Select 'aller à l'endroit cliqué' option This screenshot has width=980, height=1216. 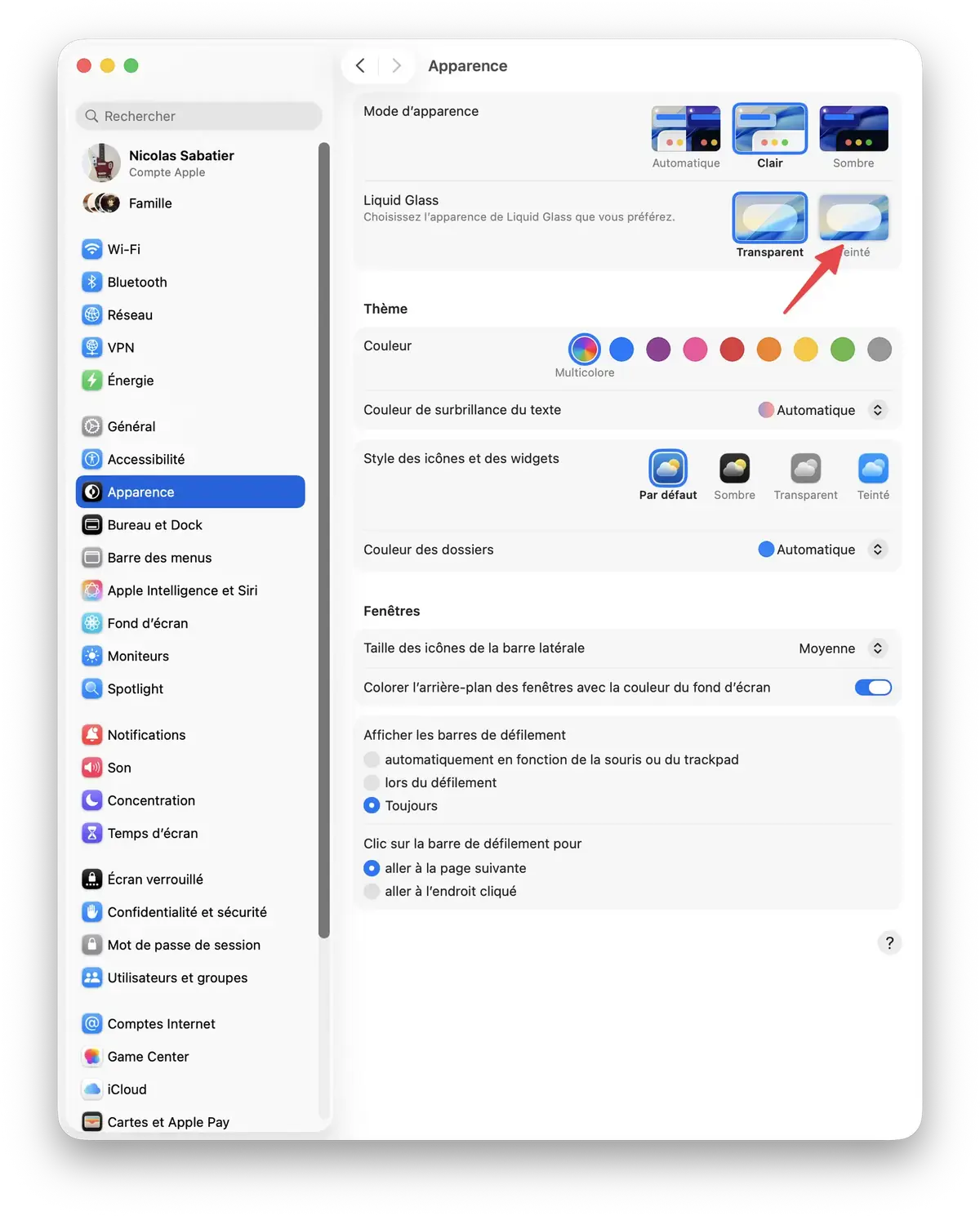pyautogui.click(x=372, y=891)
